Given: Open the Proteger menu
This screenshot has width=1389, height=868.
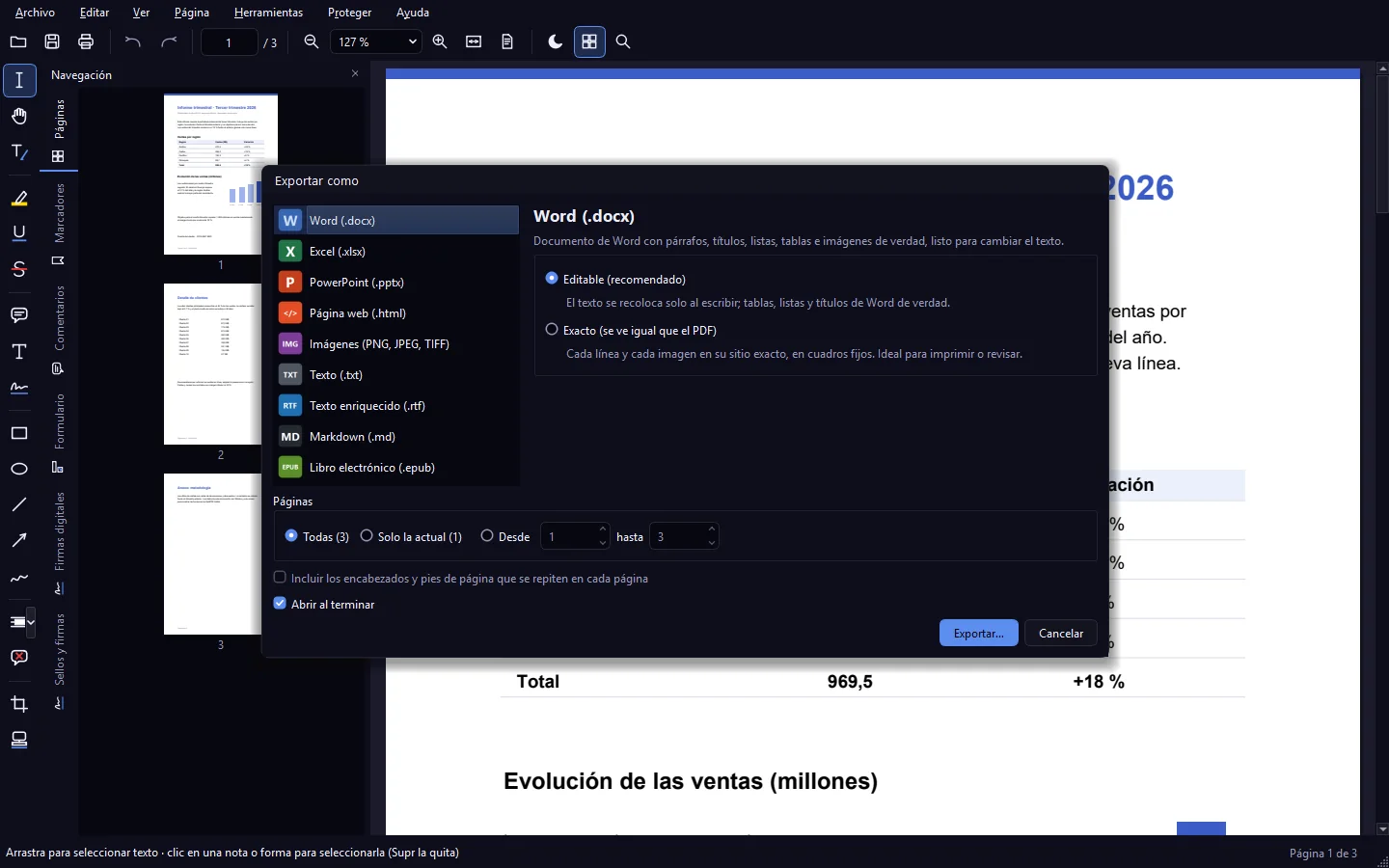Looking at the screenshot, I should click(x=349, y=13).
